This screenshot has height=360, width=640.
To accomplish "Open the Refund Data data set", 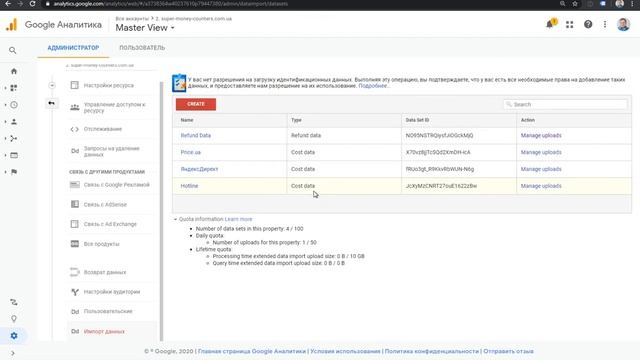I will tap(196, 135).
